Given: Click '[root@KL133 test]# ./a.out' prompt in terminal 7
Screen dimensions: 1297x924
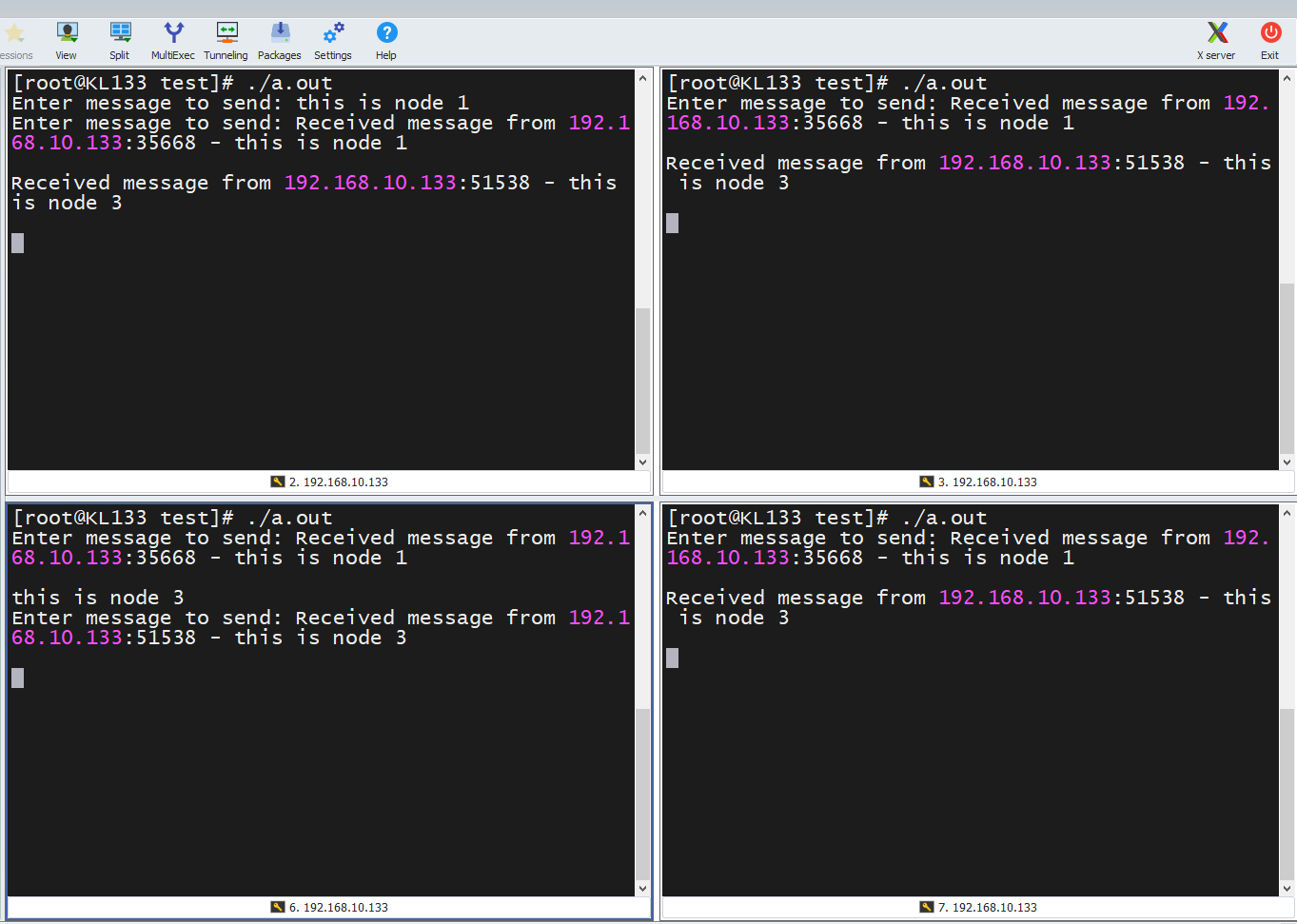Looking at the screenshot, I should tap(827, 518).
